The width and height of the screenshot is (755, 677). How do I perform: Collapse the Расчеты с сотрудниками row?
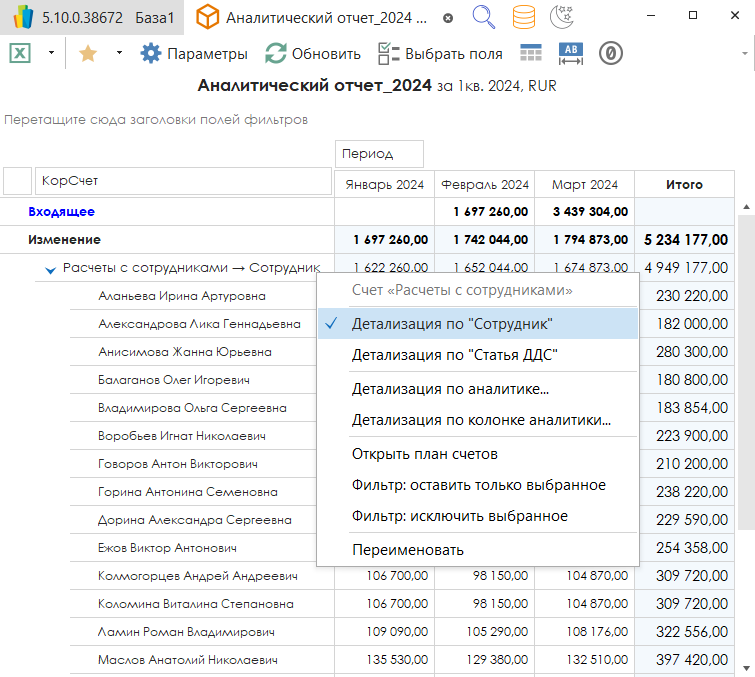(49, 269)
